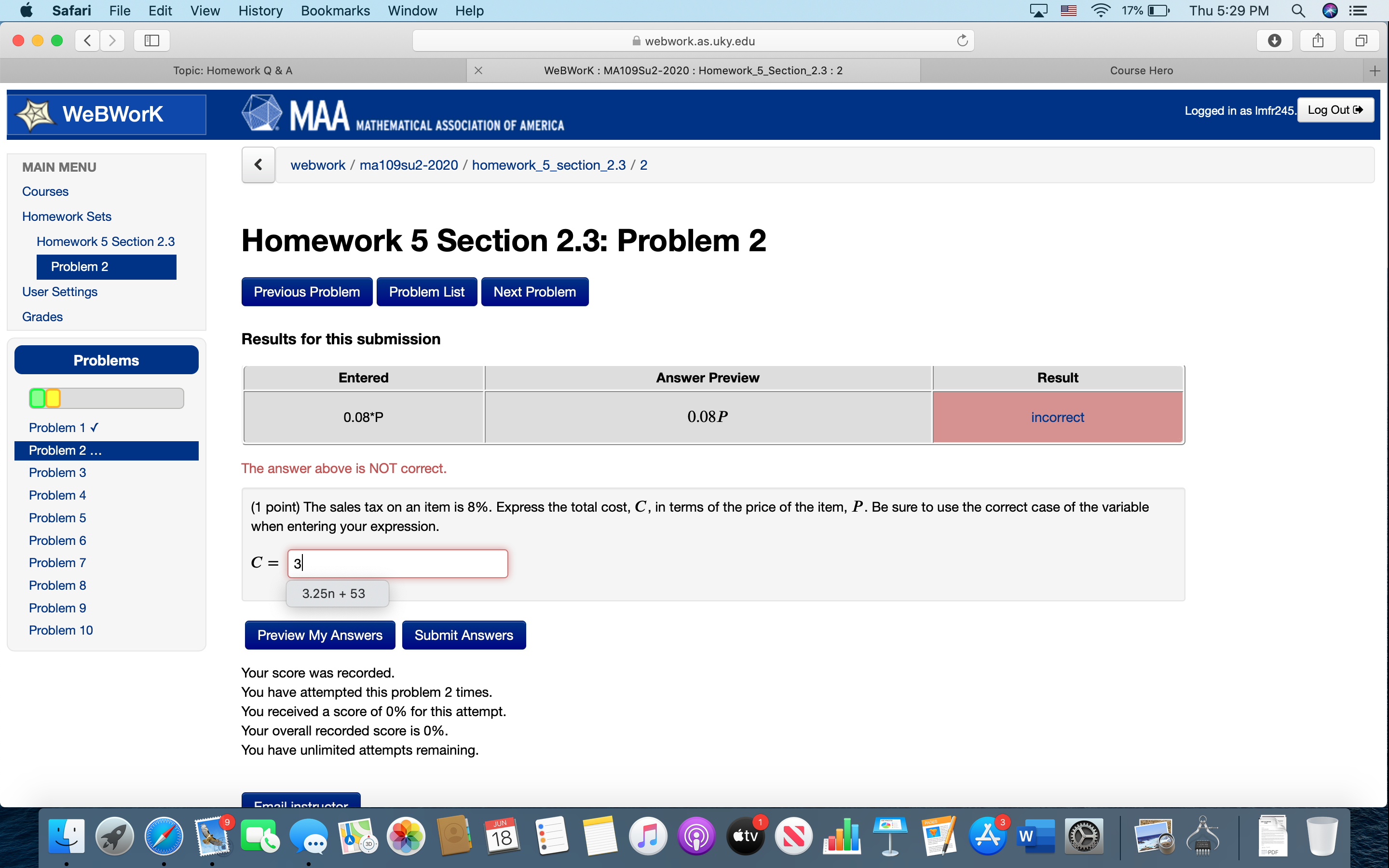Image resolution: width=1389 pixels, height=868 pixels.
Task: Open the Bookmarks menu
Action: (x=335, y=10)
